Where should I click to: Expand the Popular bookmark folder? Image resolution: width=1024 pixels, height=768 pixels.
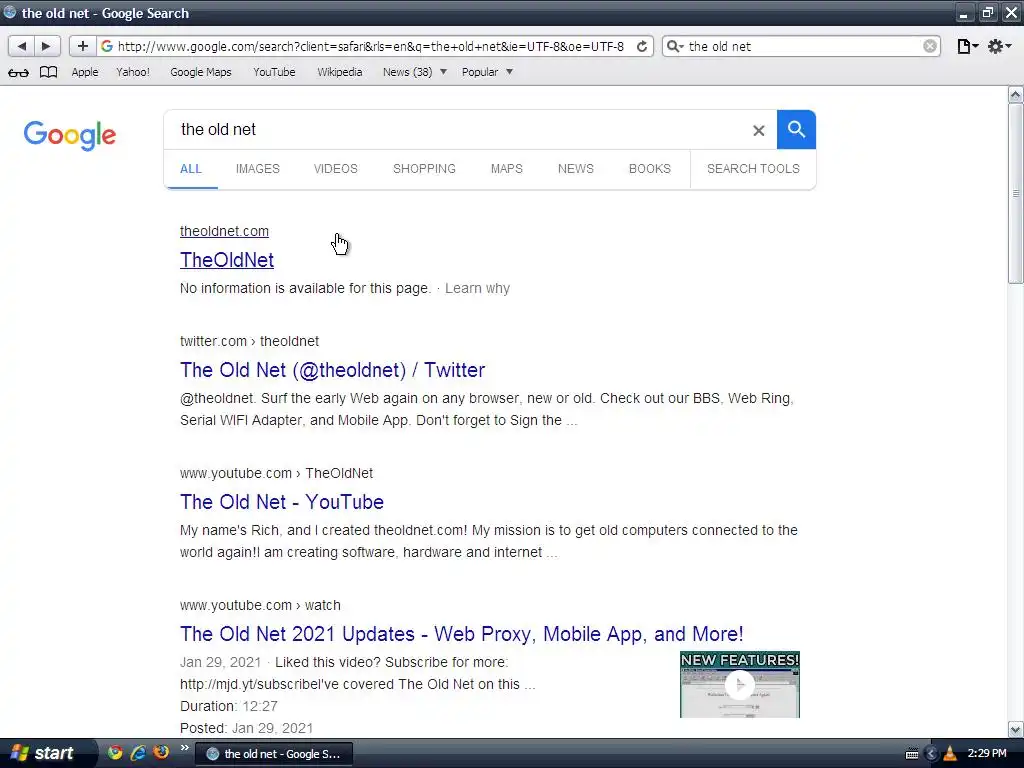coord(487,72)
